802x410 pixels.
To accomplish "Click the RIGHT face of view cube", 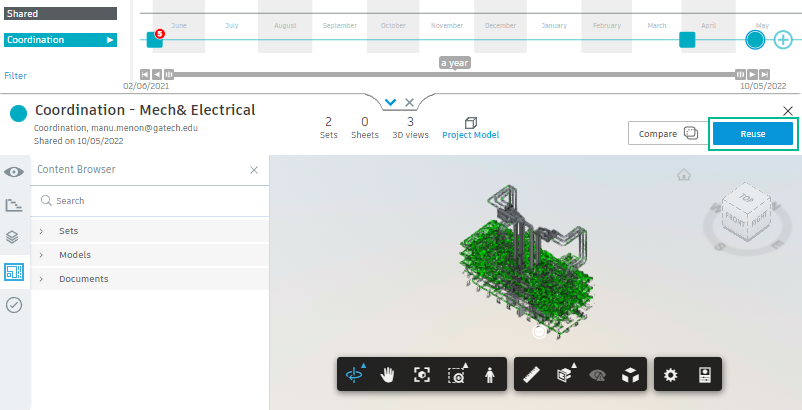I will point(758,219).
